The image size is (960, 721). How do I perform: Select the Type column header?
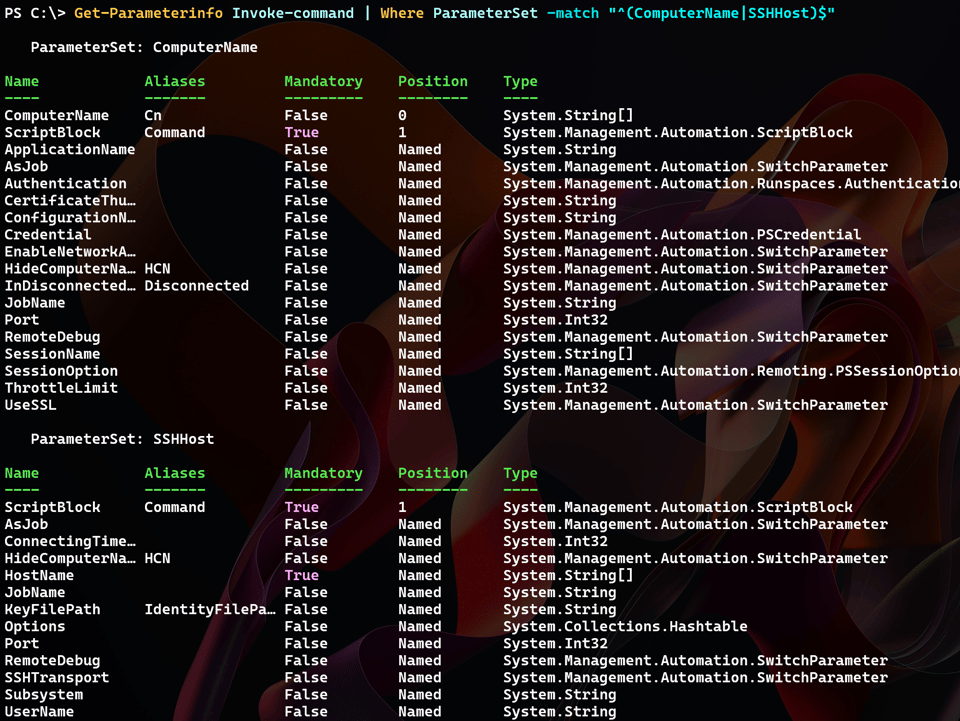coord(520,81)
